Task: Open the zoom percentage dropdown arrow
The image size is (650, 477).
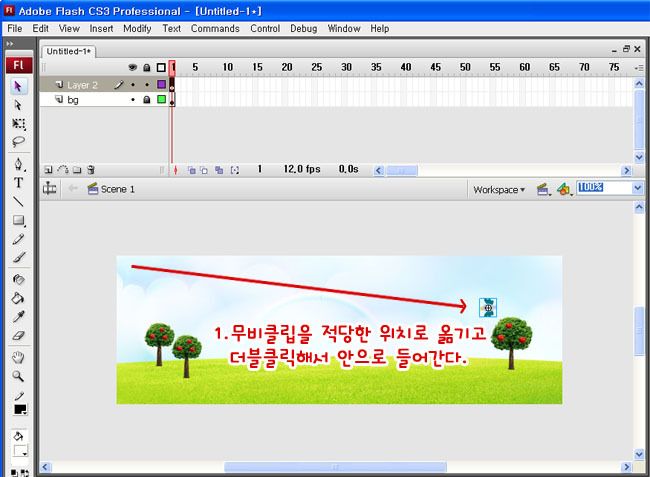Action: (x=638, y=188)
